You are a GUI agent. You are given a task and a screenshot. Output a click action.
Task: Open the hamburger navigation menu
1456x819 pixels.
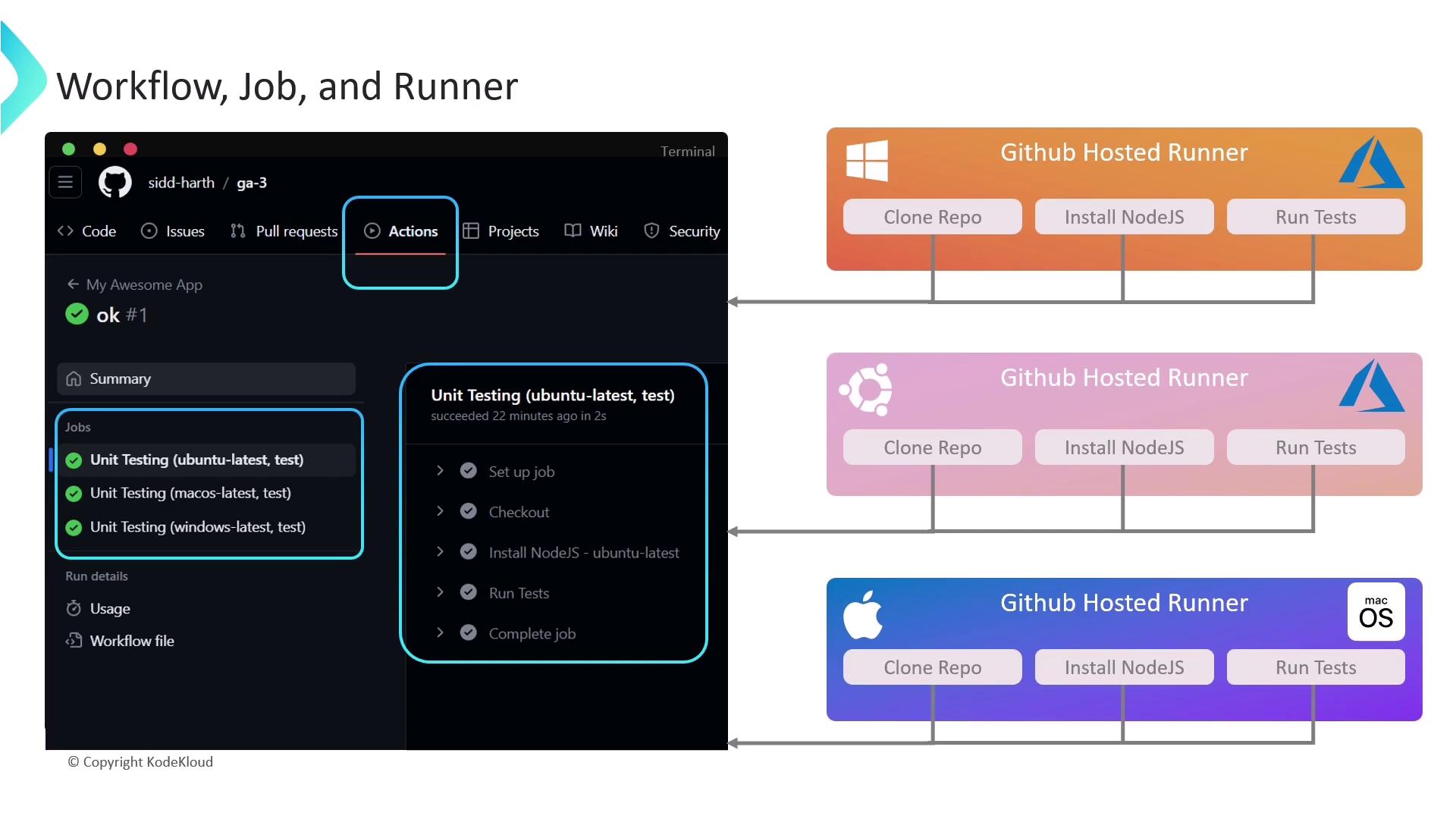pos(65,182)
